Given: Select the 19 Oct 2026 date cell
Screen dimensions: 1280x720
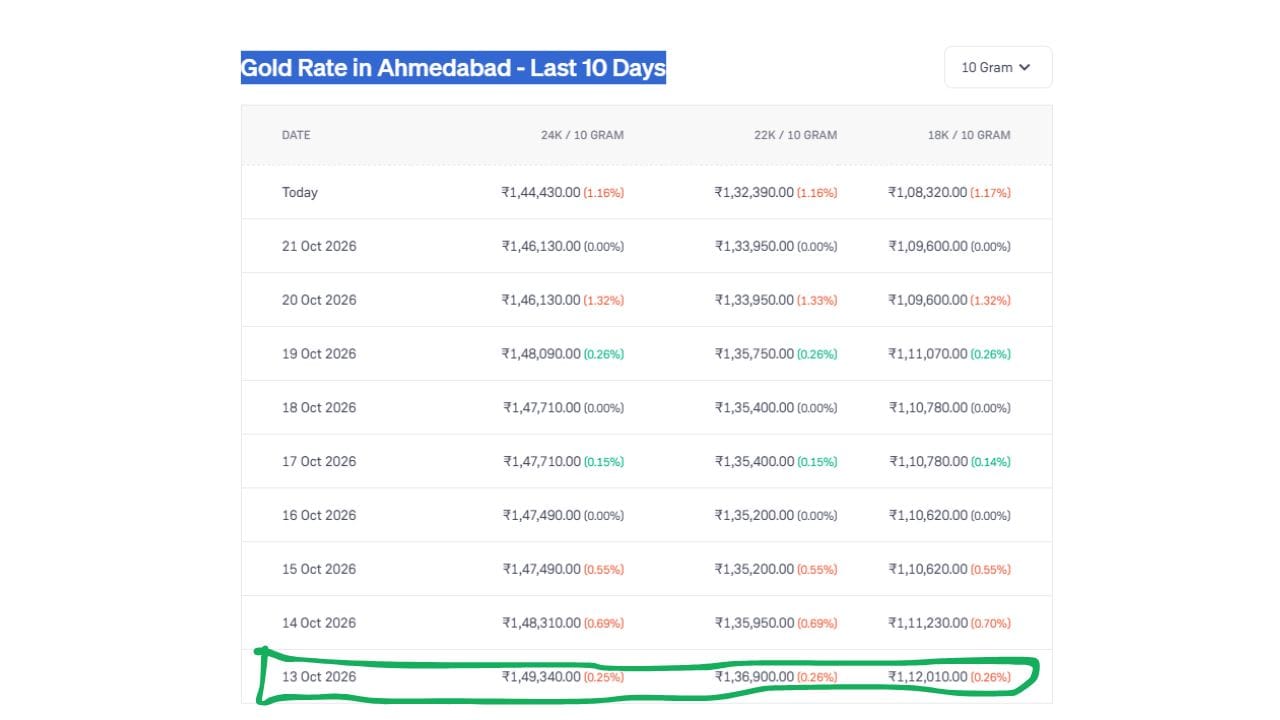Looking at the screenshot, I should coord(319,354).
